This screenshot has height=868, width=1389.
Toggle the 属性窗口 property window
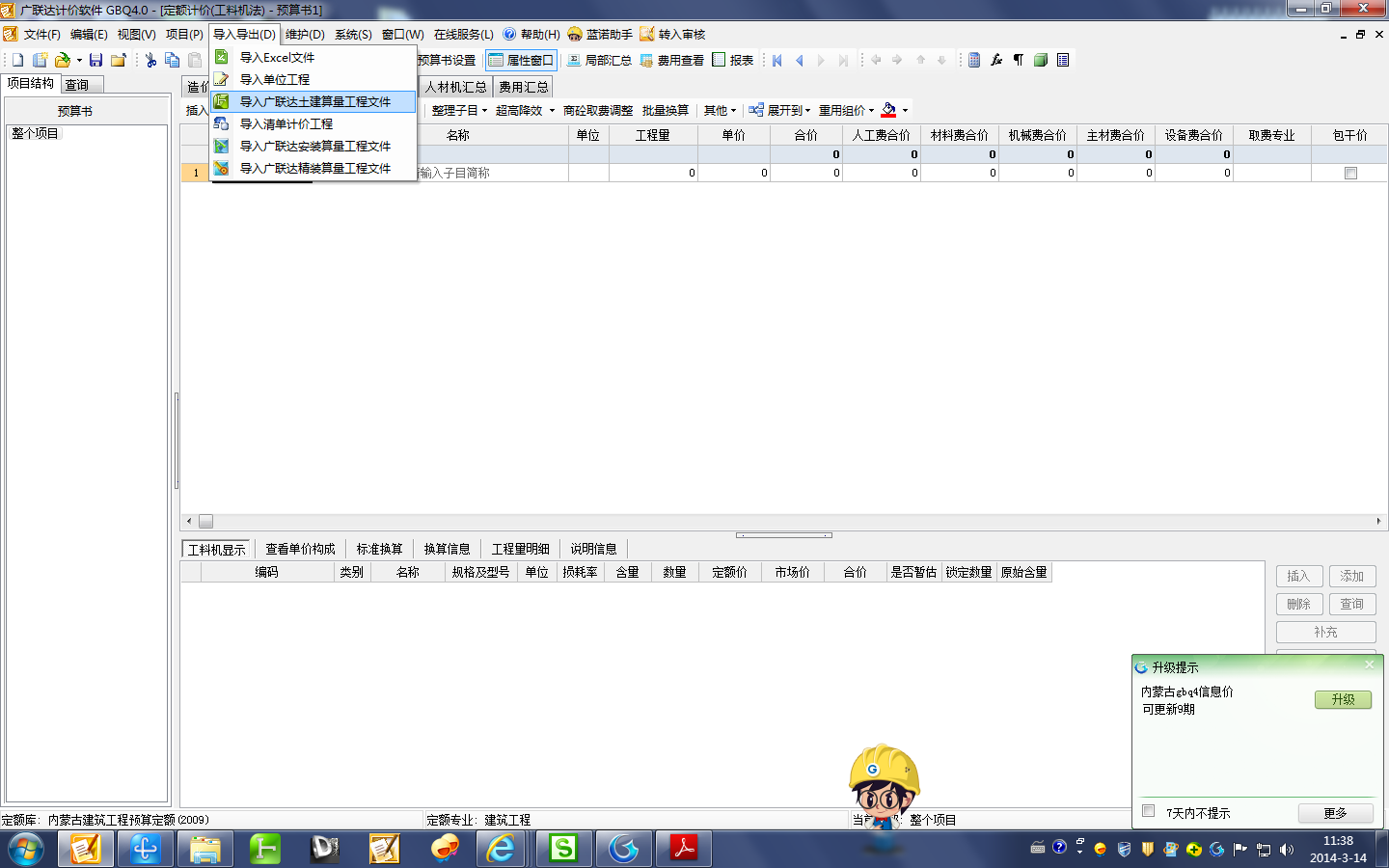click(x=522, y=60)
